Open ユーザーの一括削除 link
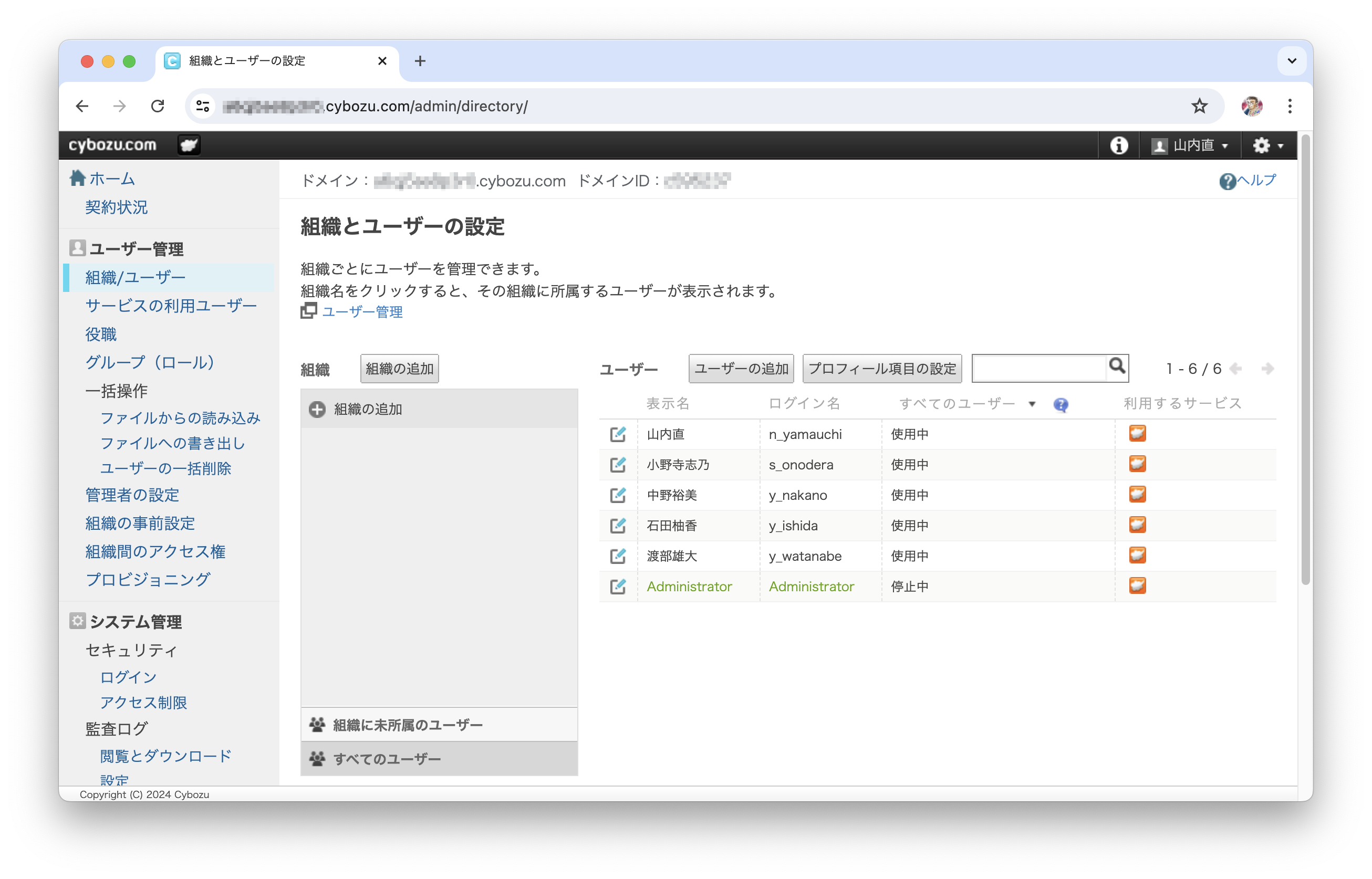 pyautogui.click(x=165, y=468)
